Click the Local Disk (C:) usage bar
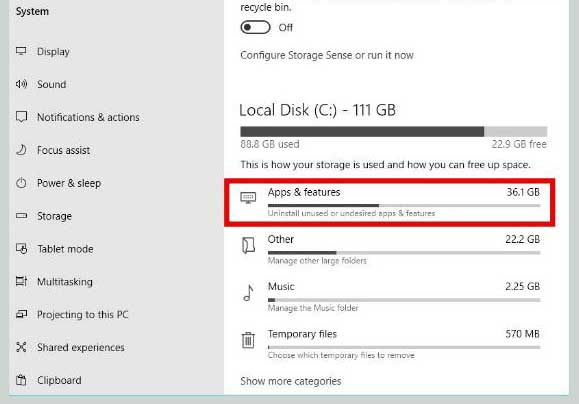The width and height of the screenshot is (579, 404). (x=394, y=131)
